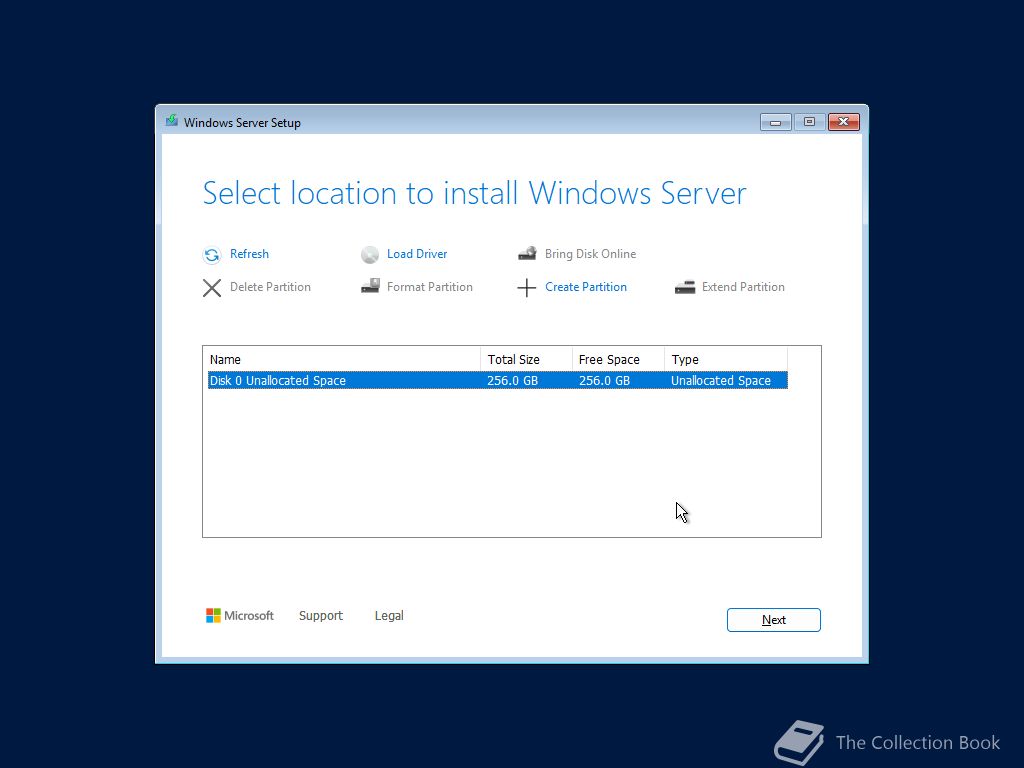
Task: Click the Name column header
Action: click(x=344, y=360)
